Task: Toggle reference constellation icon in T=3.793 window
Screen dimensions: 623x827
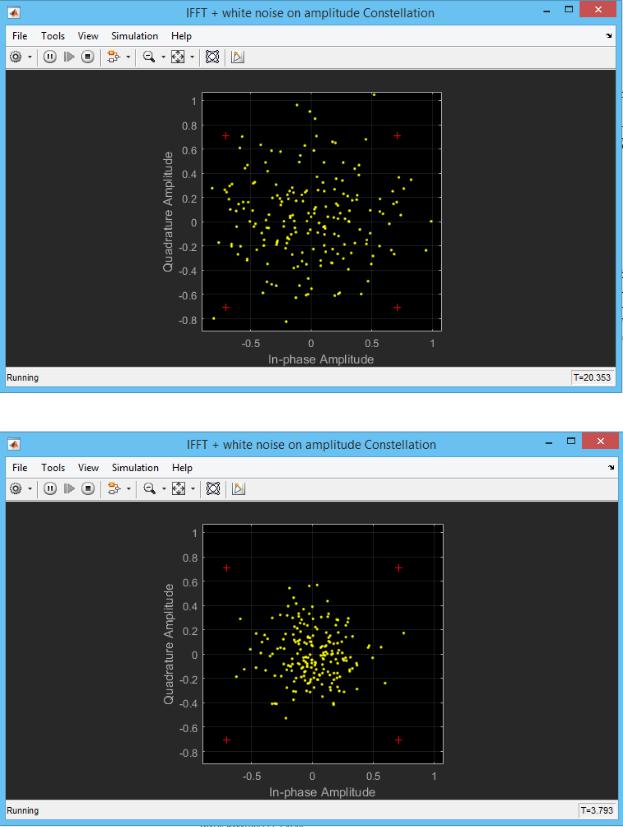Action: 213,489
